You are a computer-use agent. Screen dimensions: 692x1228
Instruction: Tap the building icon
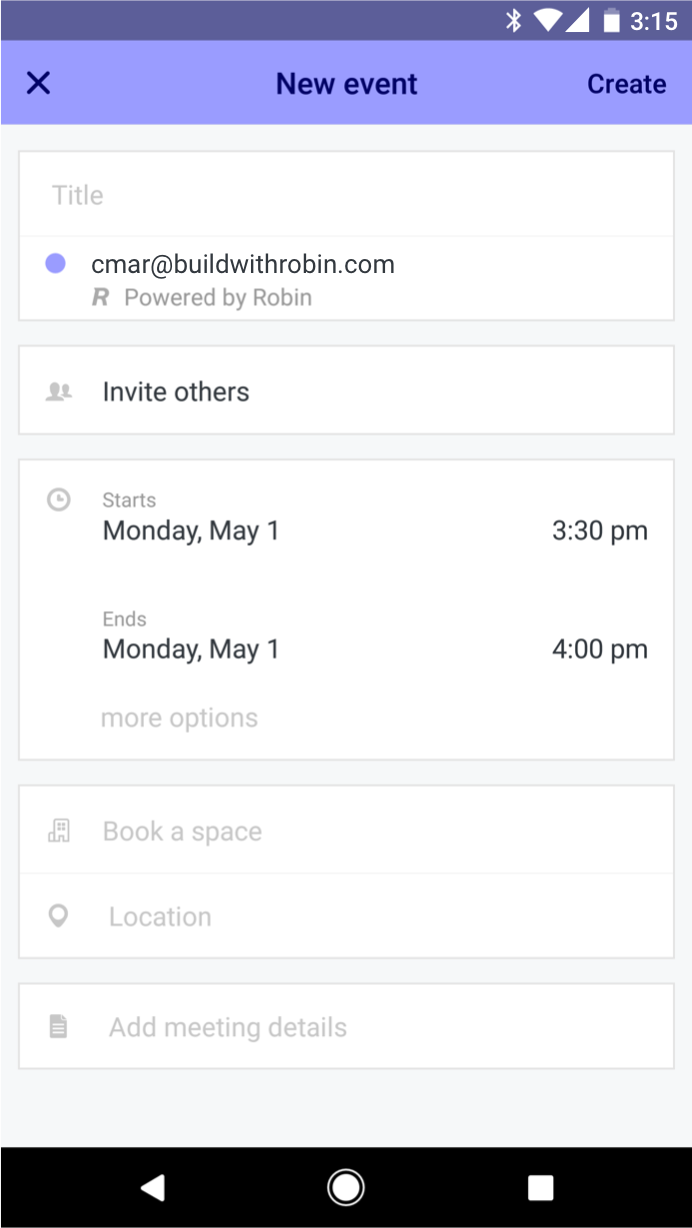(x=59, y=831)
